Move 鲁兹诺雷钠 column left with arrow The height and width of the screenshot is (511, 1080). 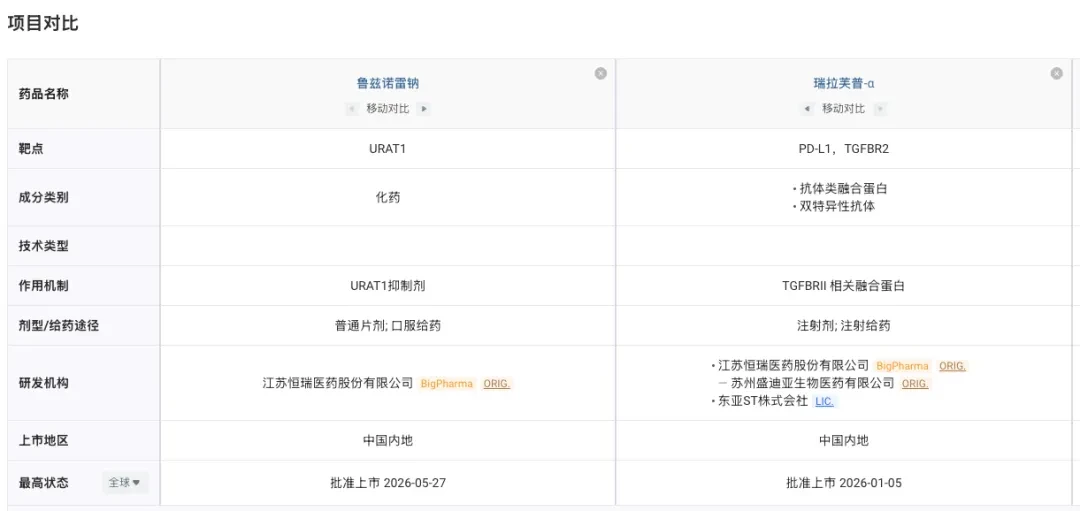[x=352, y=109]
